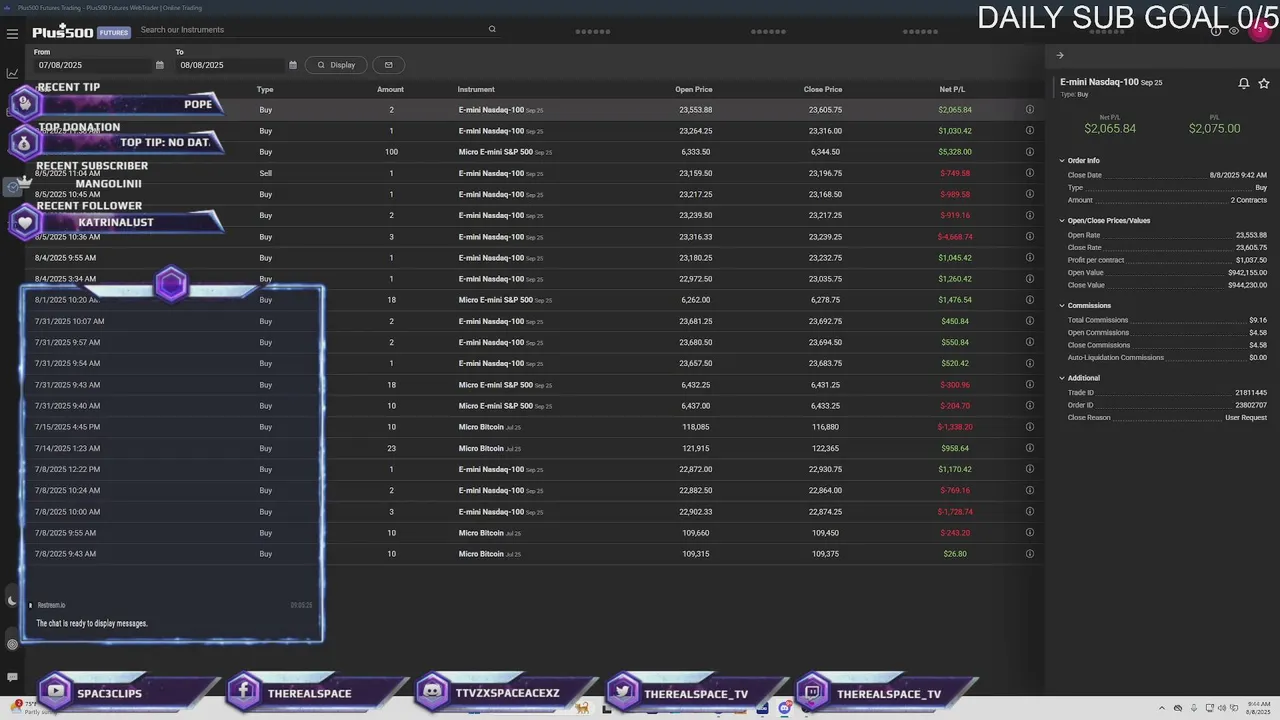Click the 8/1/2025 10:20 row date
Viewport: 1280px width, 720px height.
click(x=67, y=300)
